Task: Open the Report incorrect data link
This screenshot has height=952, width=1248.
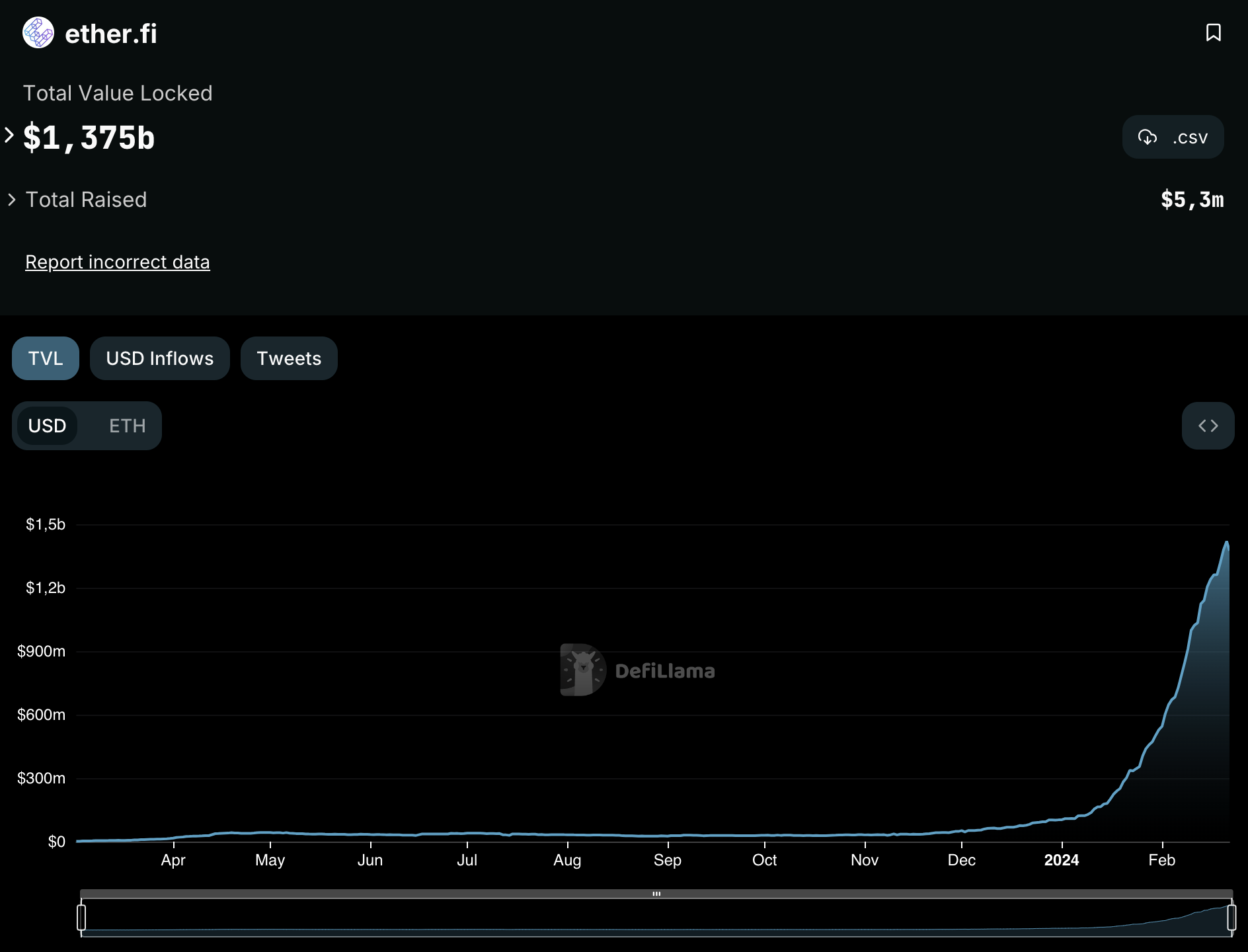Action: point(118,262)
